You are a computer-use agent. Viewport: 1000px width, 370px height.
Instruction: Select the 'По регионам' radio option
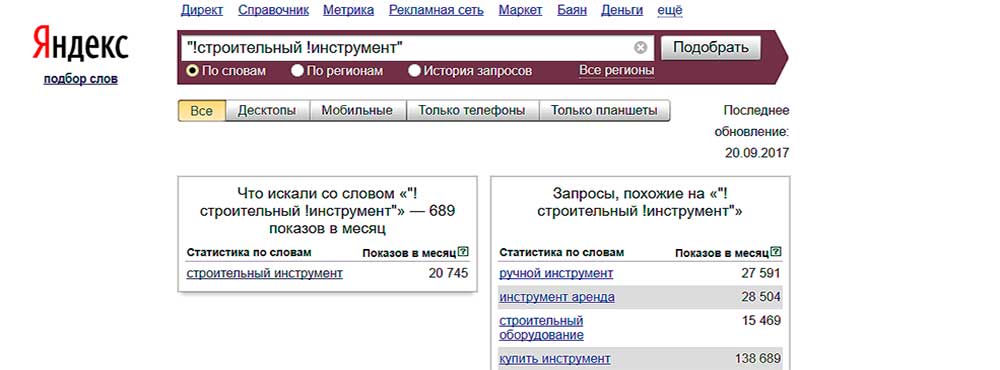click(297, 71)
